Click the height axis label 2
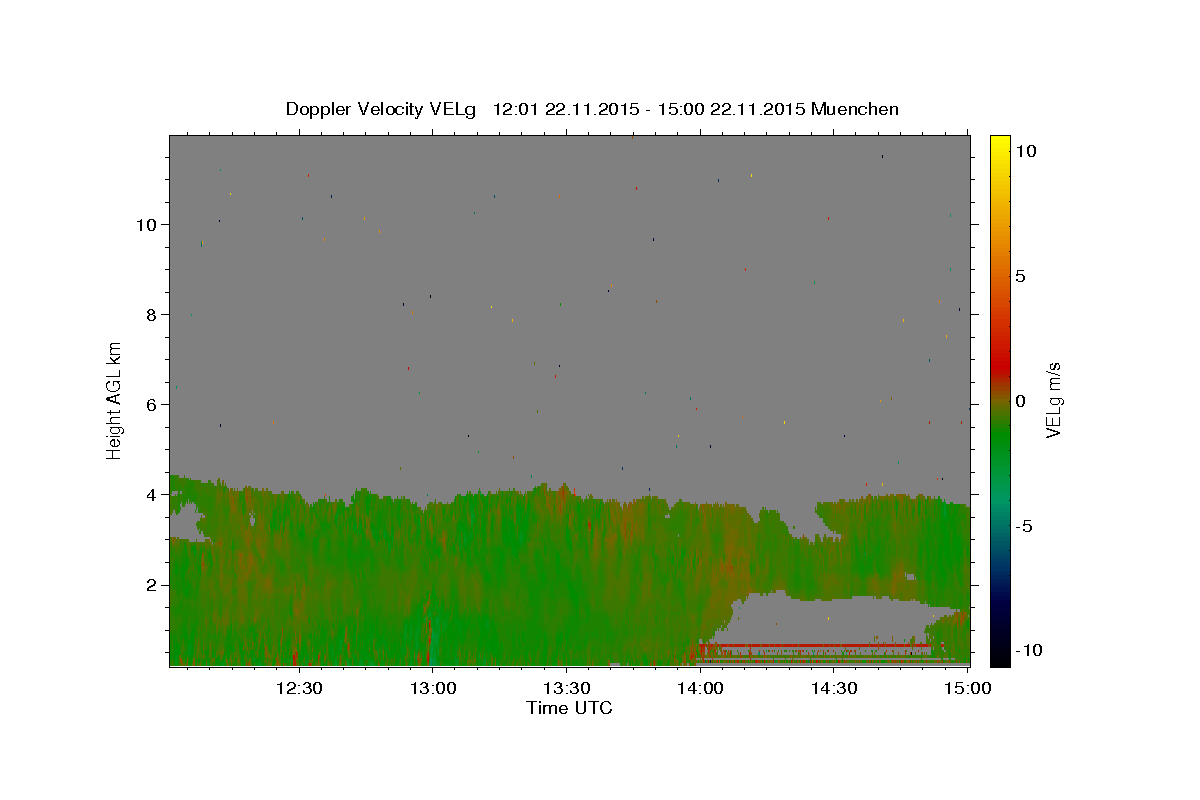This screenshot has width=1200, height=800. (151, 584)
